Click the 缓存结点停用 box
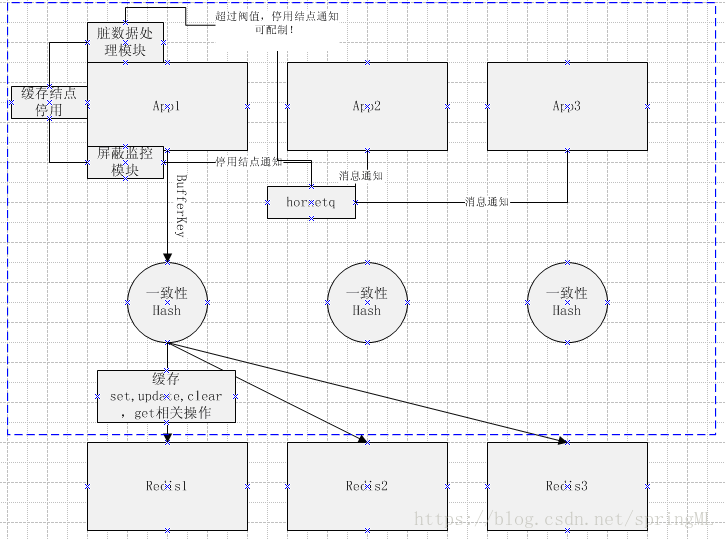This screenshot has width=725, height=539. pyautogui.click(x=49, y=102)
